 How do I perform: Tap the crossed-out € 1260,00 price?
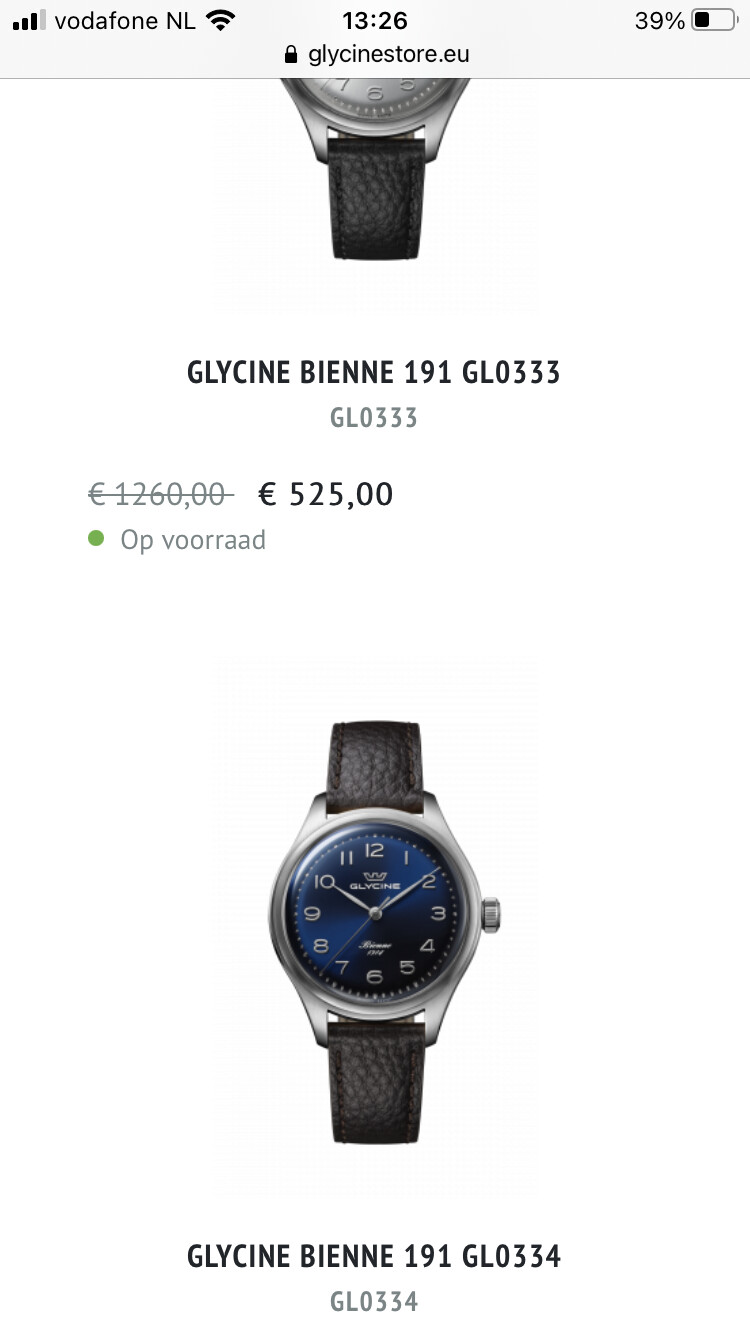click(x=161, y=494)
